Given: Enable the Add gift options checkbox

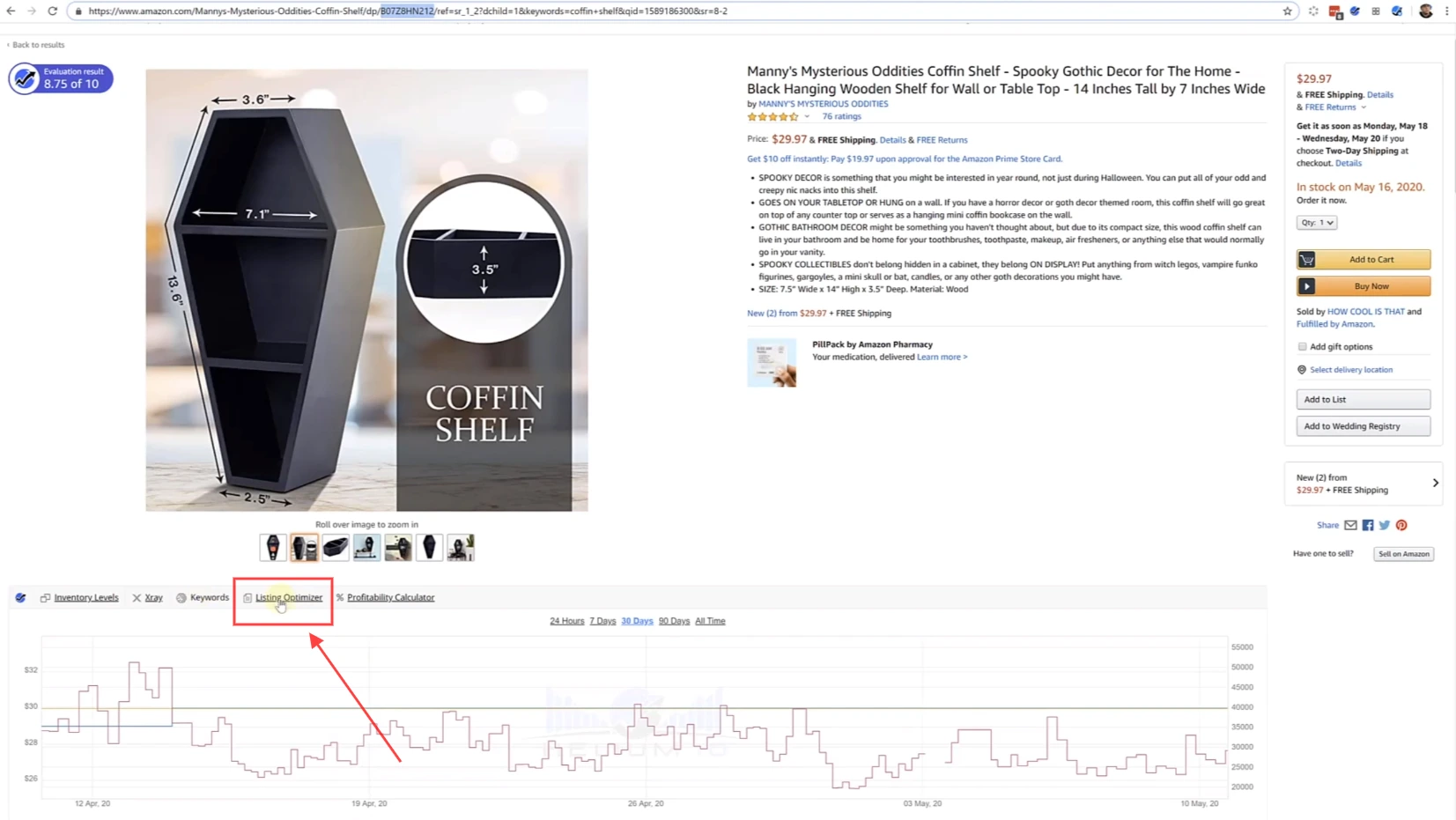Looking at the screenshot, I should 1302,347.
